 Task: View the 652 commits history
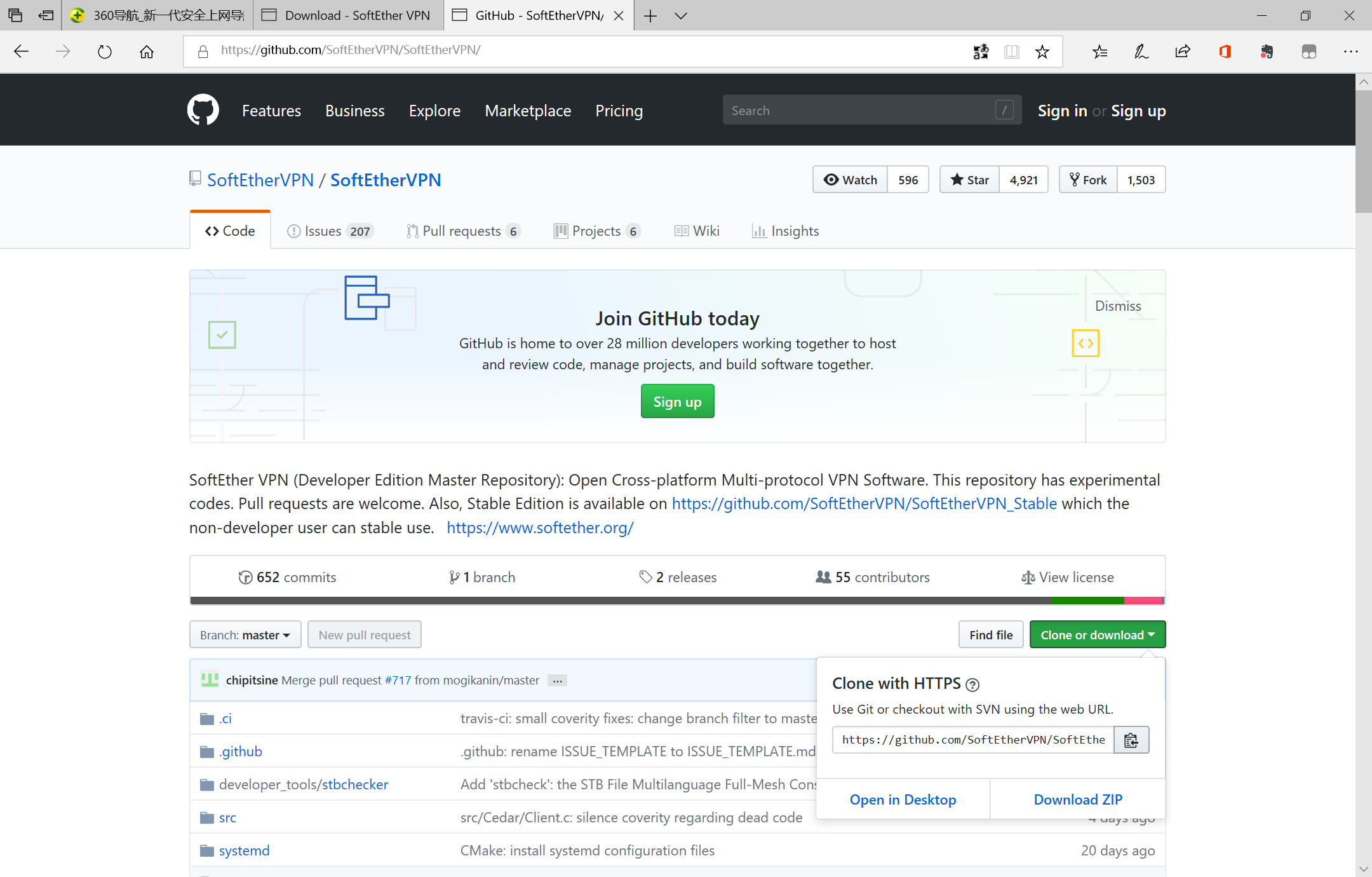(287, 577)
